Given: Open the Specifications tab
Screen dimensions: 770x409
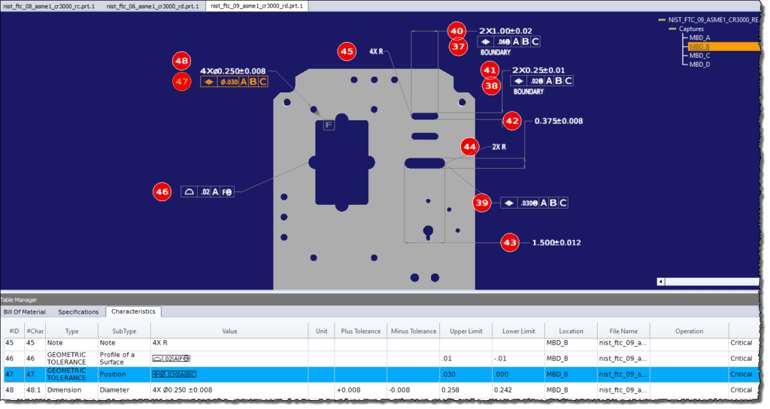Looking at the screenshot, I should 79,312.
